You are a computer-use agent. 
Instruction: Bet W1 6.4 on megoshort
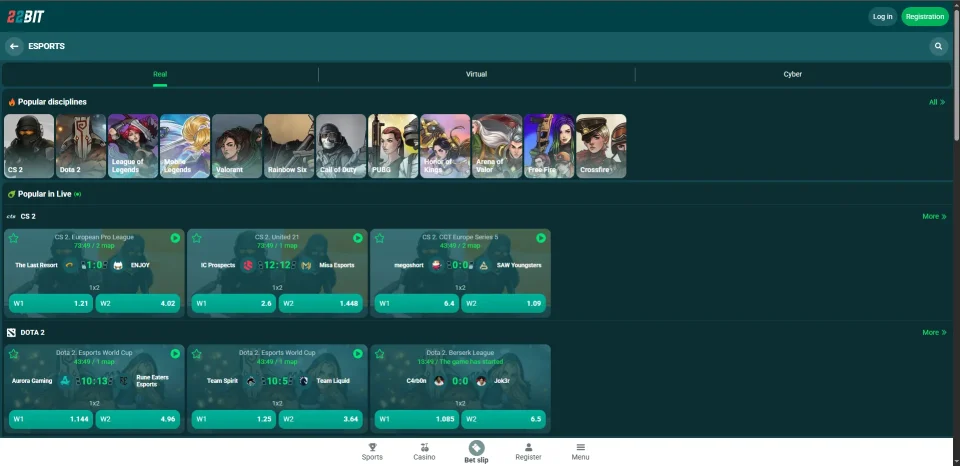[417, 303]
